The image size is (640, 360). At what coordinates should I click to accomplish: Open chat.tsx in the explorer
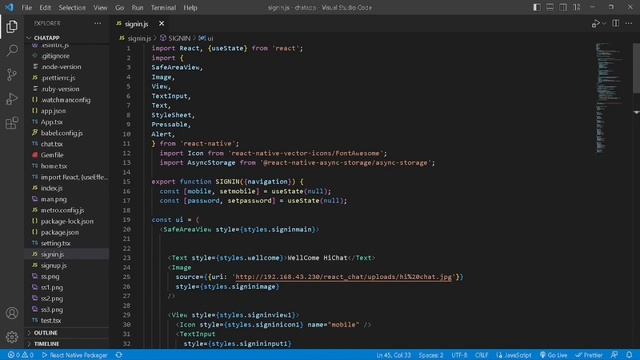[x=52, y=144]
